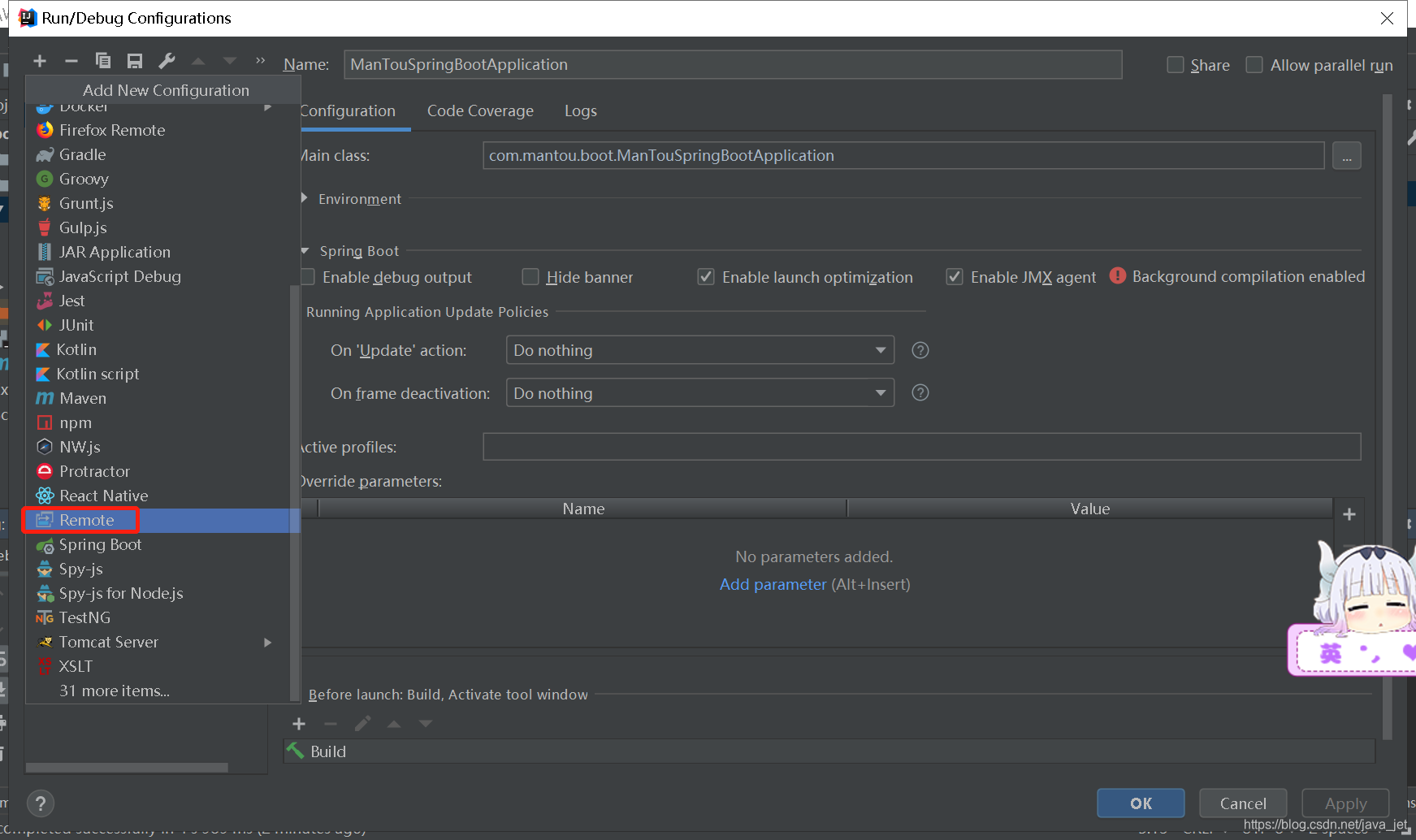Click into the Name input field

tap(733, 65)
